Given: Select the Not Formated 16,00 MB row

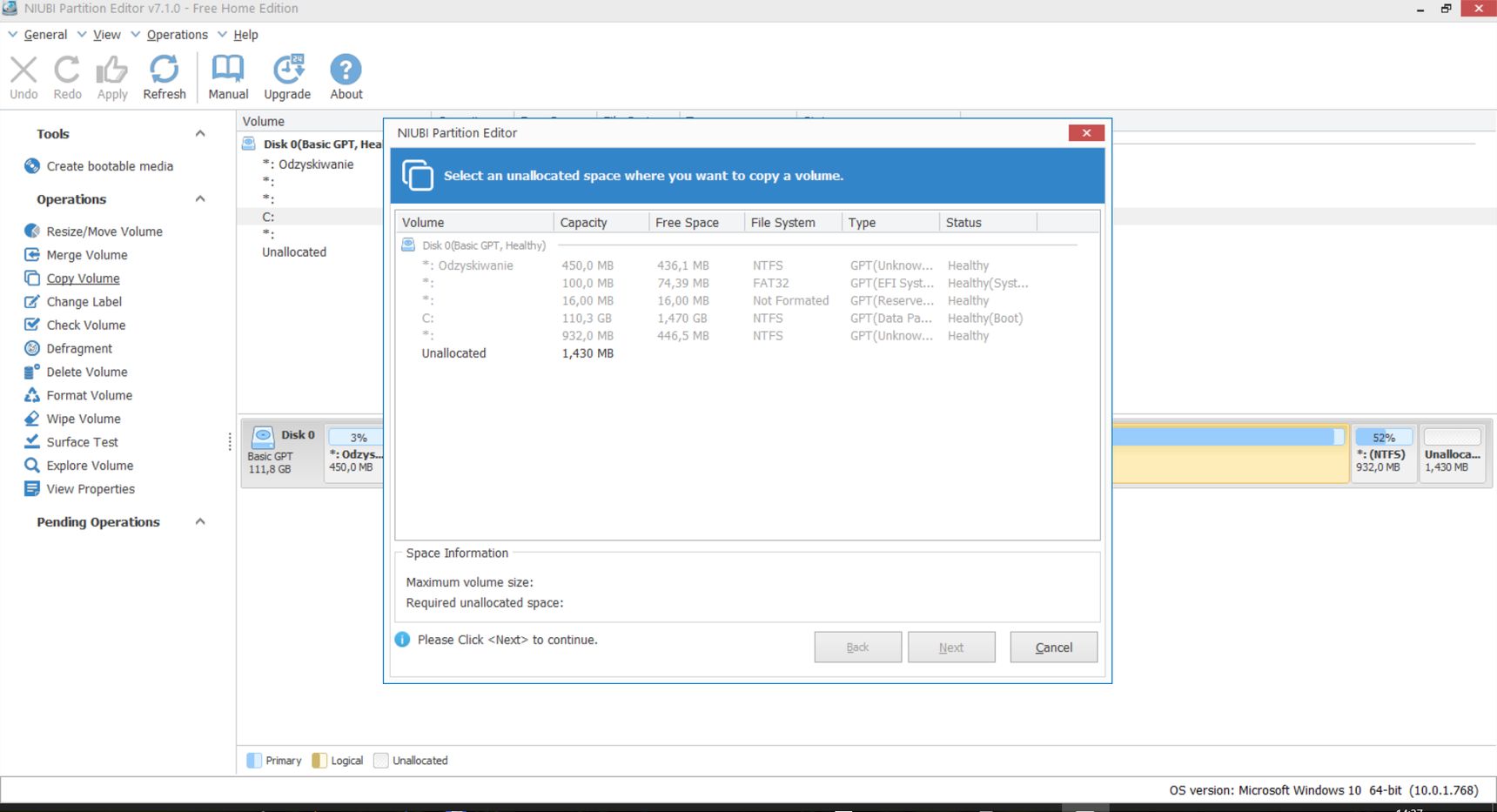Looking at the screenshot, I should pos(747,301).
